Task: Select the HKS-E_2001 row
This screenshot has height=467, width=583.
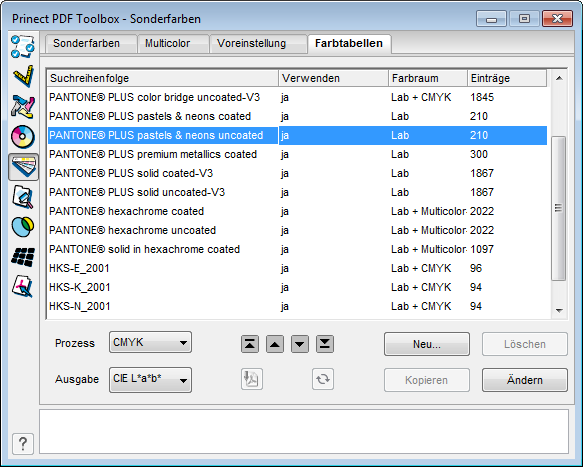Action: point(297,268)
